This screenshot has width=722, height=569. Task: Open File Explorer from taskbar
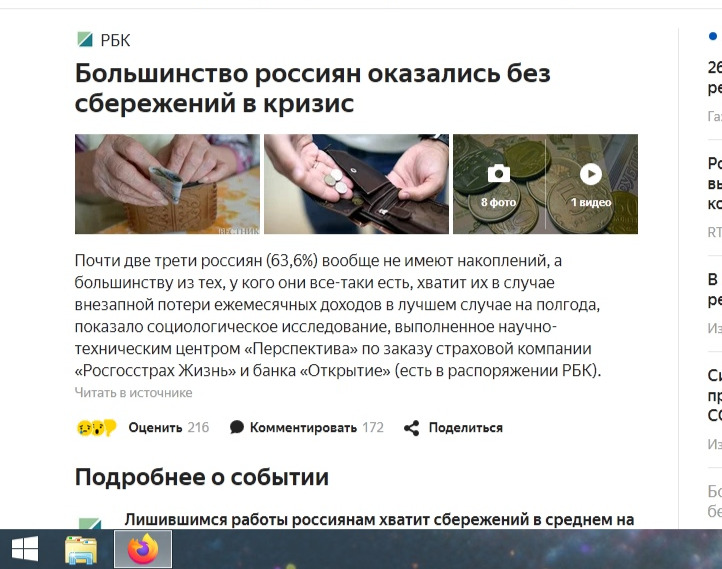[81, 550]
